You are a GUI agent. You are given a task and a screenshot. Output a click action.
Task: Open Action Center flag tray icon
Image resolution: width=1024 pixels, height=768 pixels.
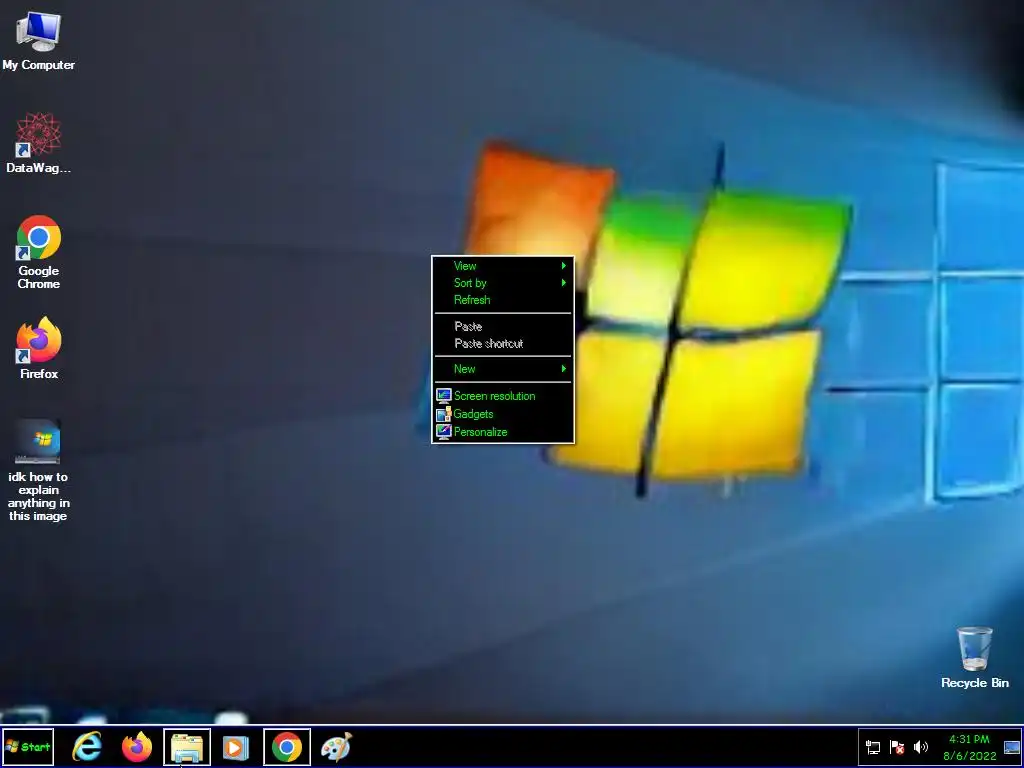coord(897,747)
